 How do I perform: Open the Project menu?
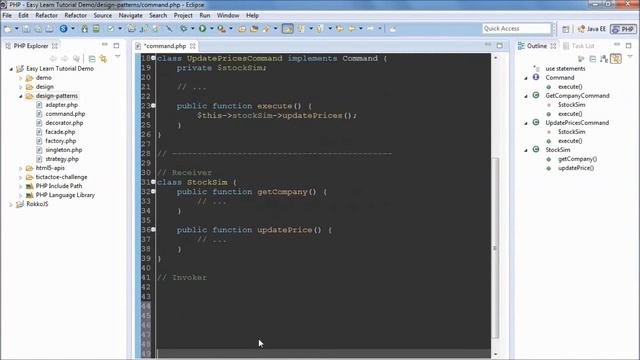(183, 16)
